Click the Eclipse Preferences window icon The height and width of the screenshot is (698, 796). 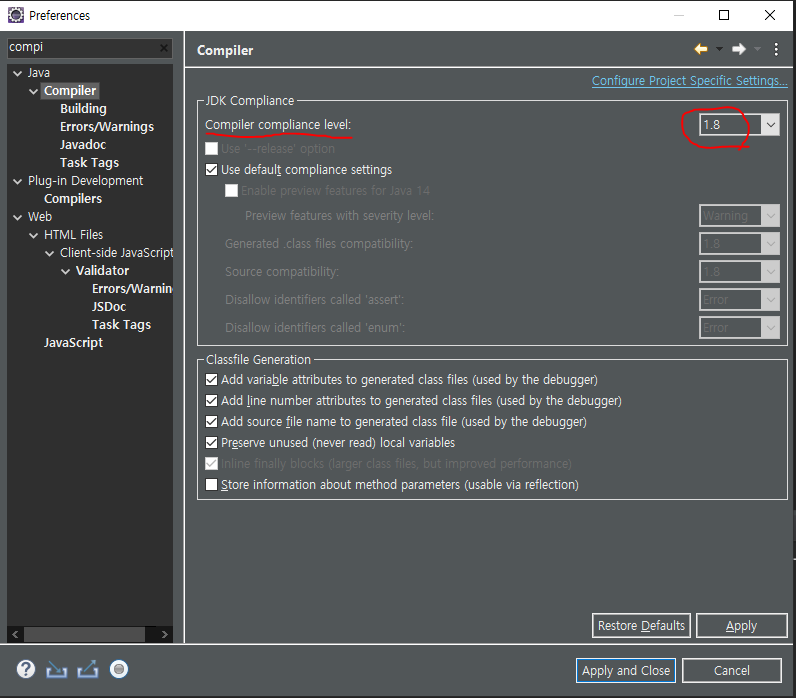point(16,15)
